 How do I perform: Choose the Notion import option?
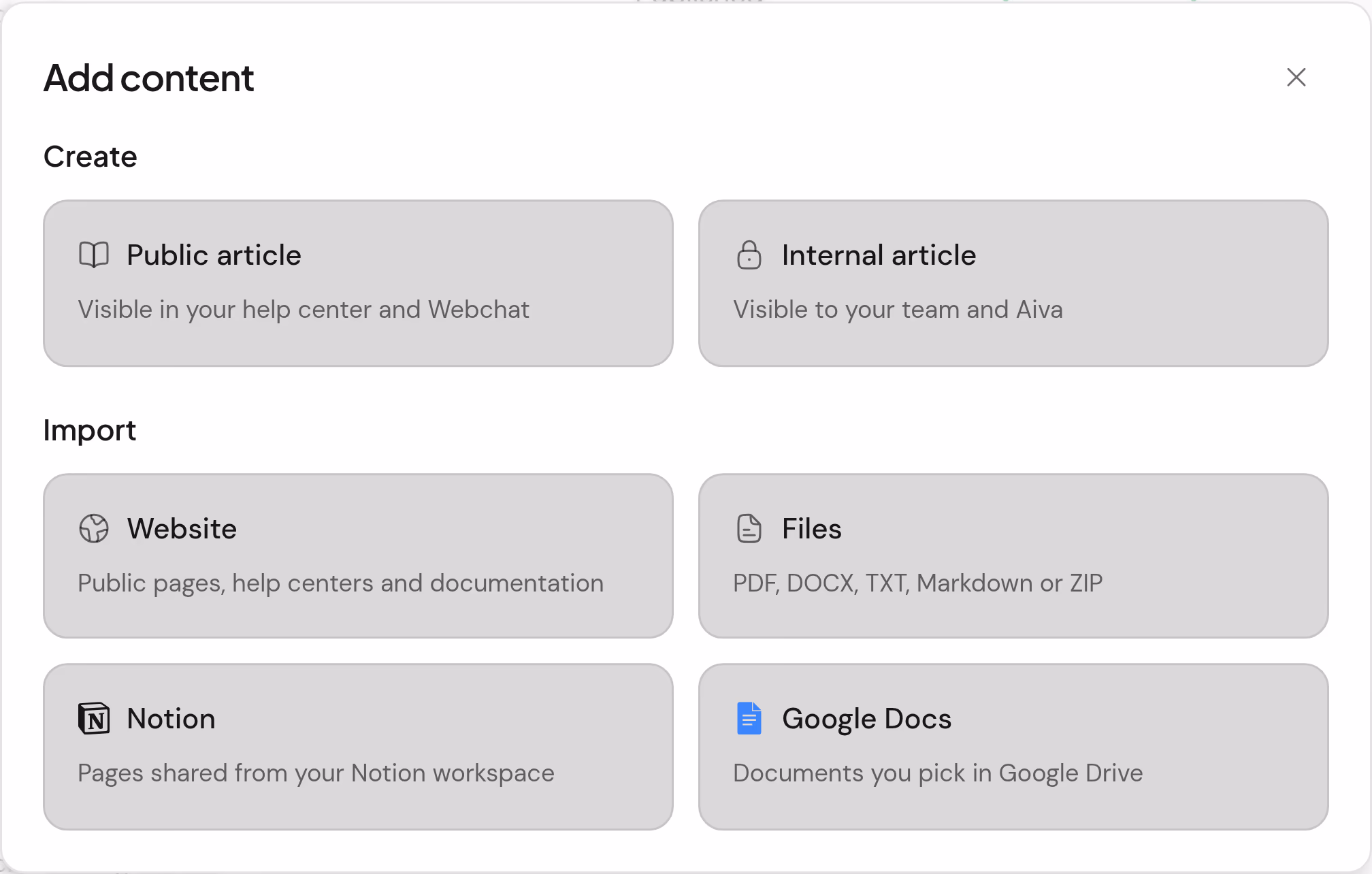[358, 747]
